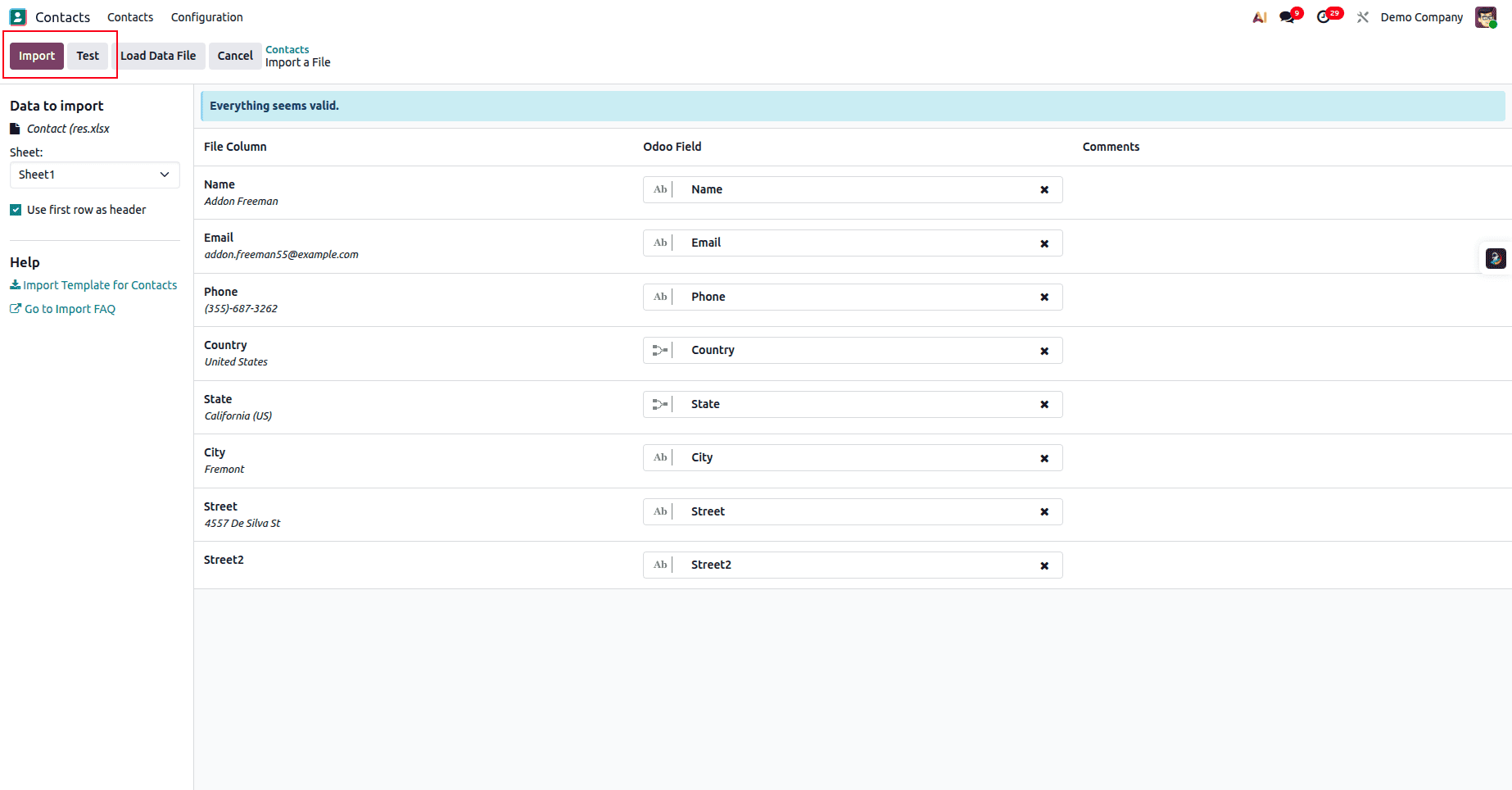Image resolution: width=1512 pixels, height=790 pixels.
Task: Open the Contacts app icon in top left
Action: tap(18, 16)
